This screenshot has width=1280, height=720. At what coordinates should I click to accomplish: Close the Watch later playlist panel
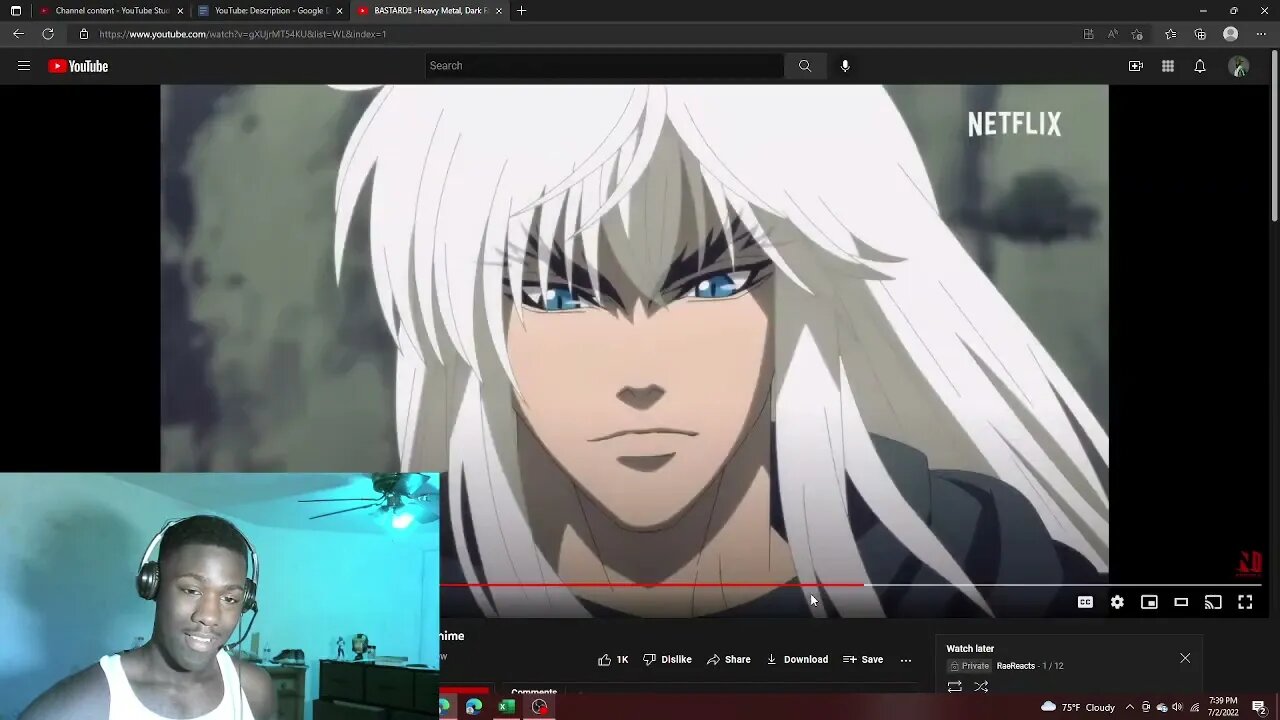click(x=1185, y=658)
